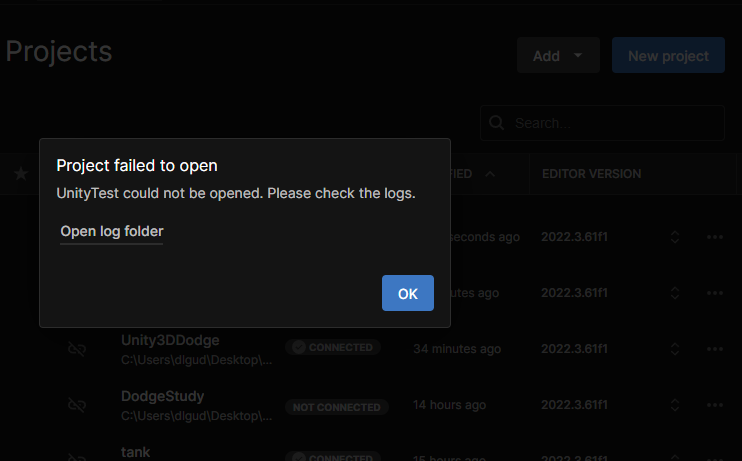Click '14 hours ago' modified time
The image size is (742, 461).
[449, 405]
